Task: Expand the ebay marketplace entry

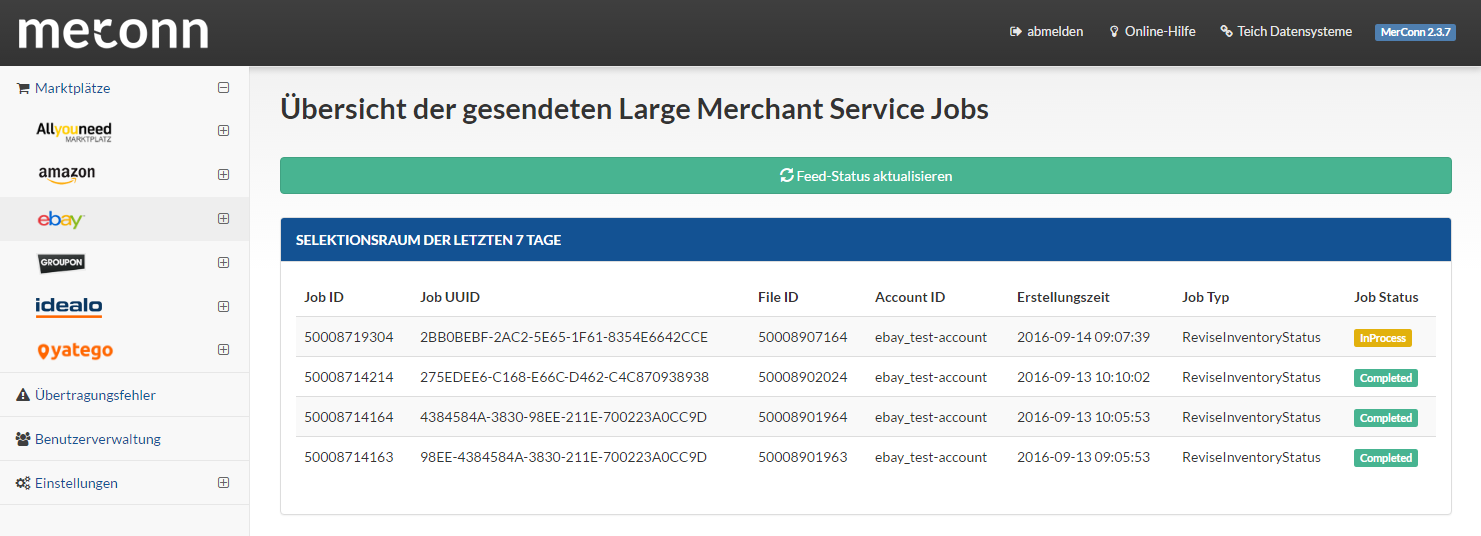Action: tap(223, 219)
